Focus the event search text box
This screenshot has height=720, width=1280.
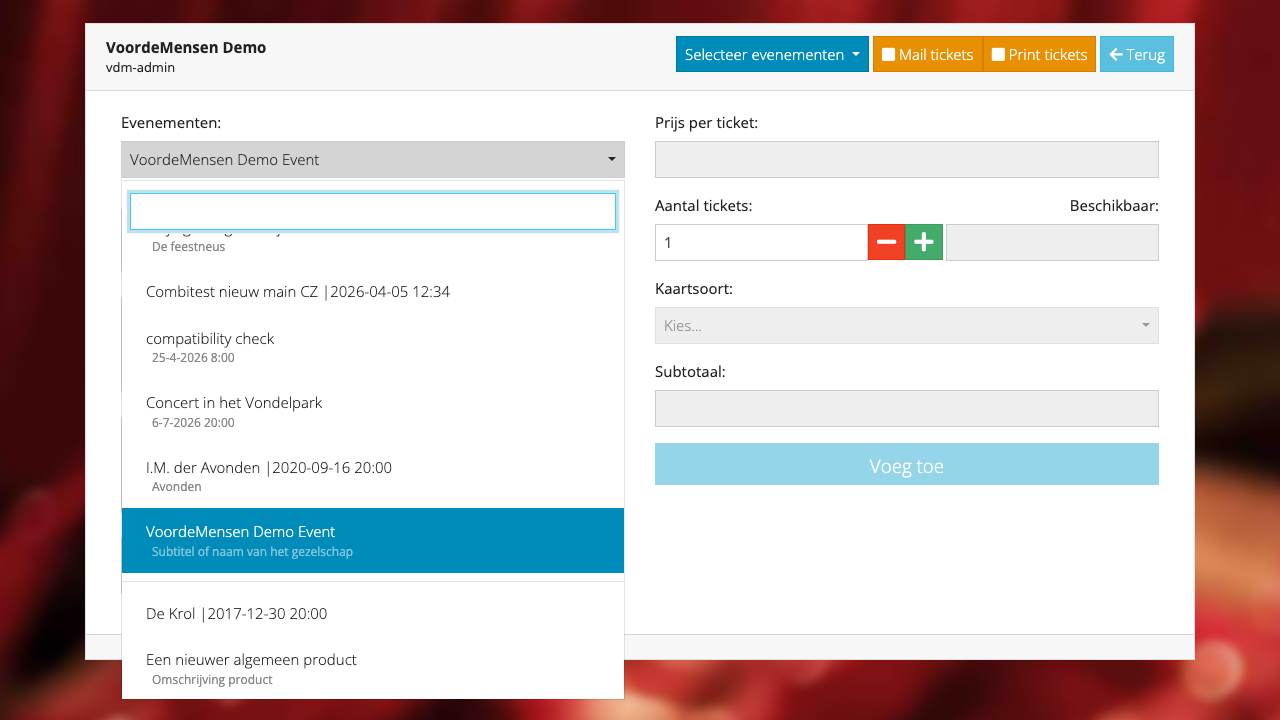click(372, 212)
